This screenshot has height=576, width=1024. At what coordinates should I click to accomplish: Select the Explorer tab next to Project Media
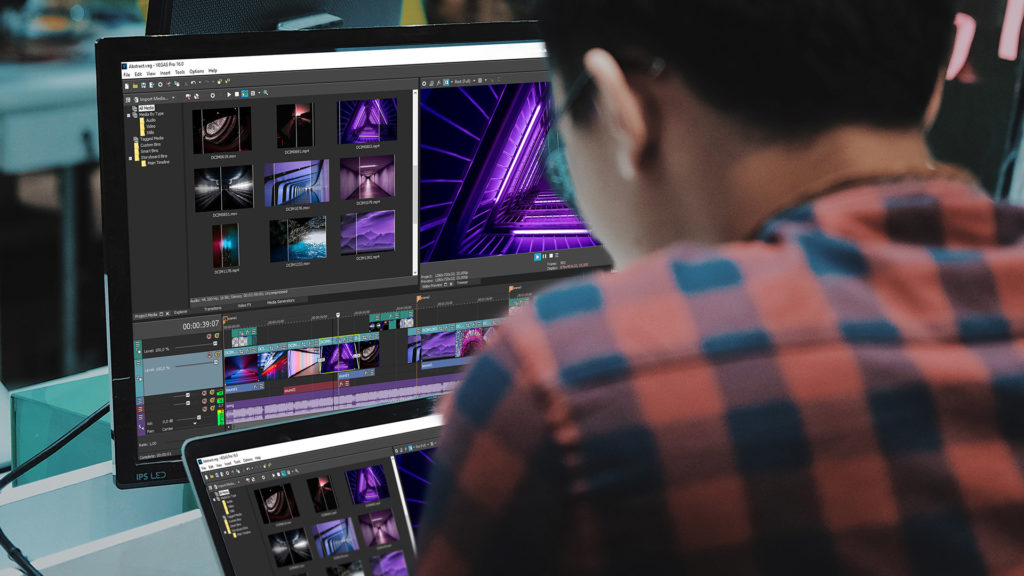[180, 313]
